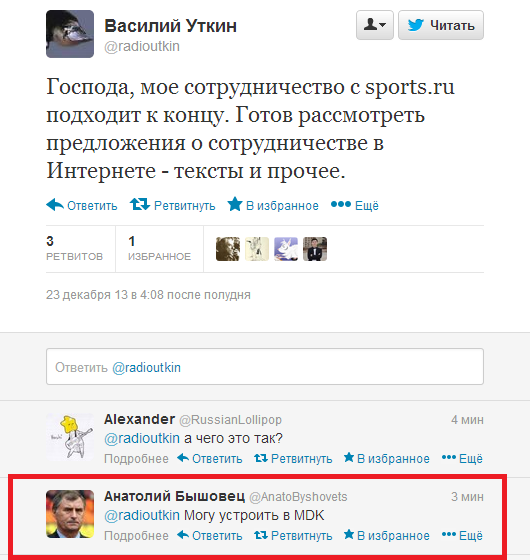Reply to the main tweet via Ответить
The height and width of the screenshot is (560, 530).
pos(82,205)
